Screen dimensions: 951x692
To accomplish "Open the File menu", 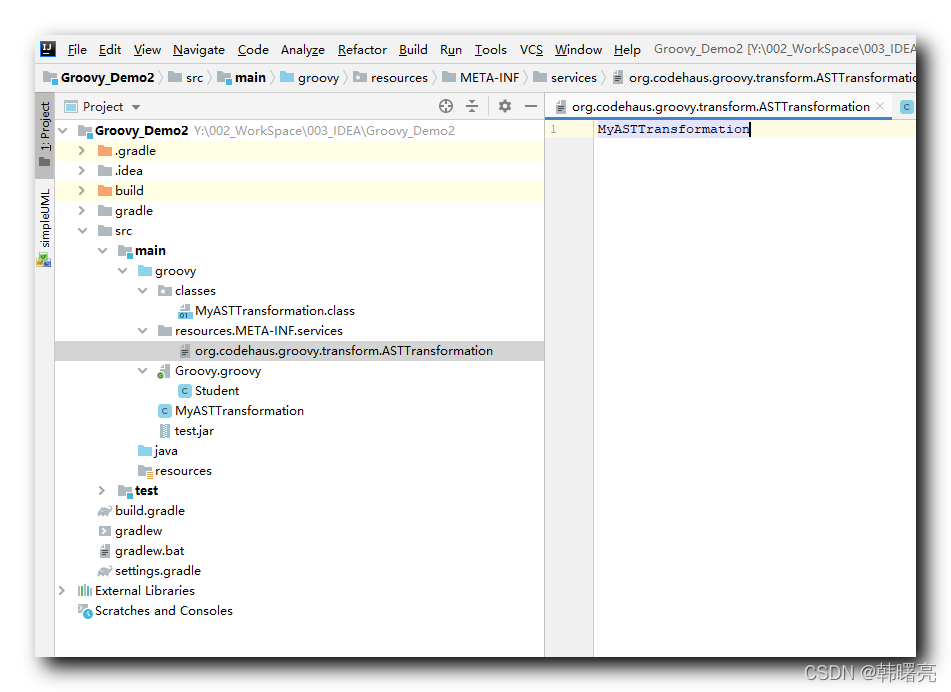I will click(77, 50).
